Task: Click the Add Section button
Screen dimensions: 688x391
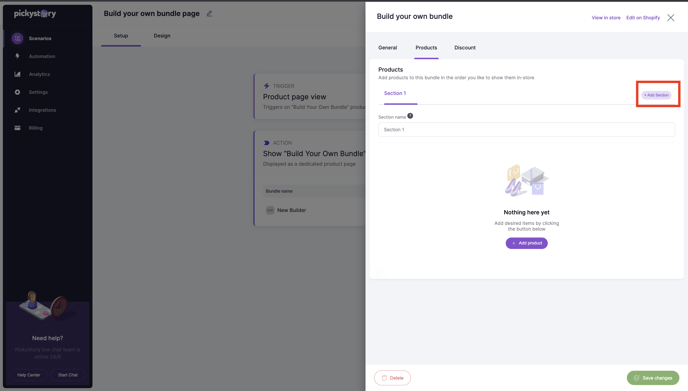Action: click(657, 95)
